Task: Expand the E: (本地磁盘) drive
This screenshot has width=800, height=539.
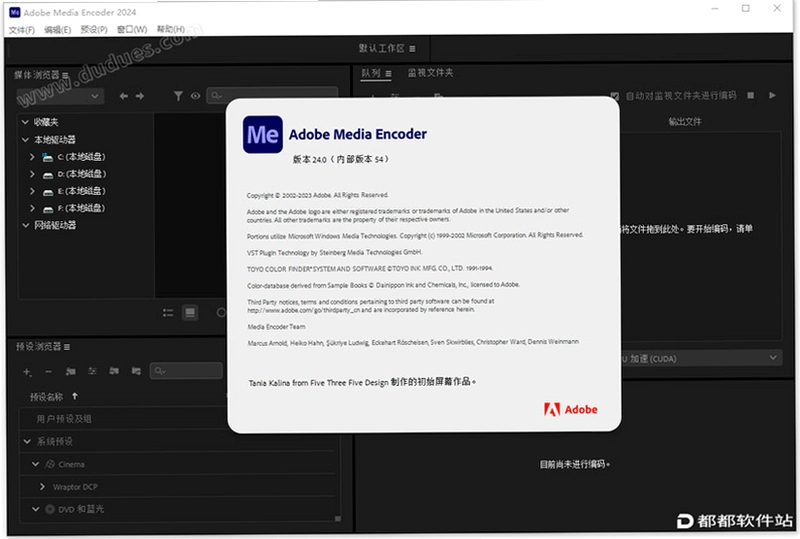Action: pyautogui.click(x=32, y=191)
